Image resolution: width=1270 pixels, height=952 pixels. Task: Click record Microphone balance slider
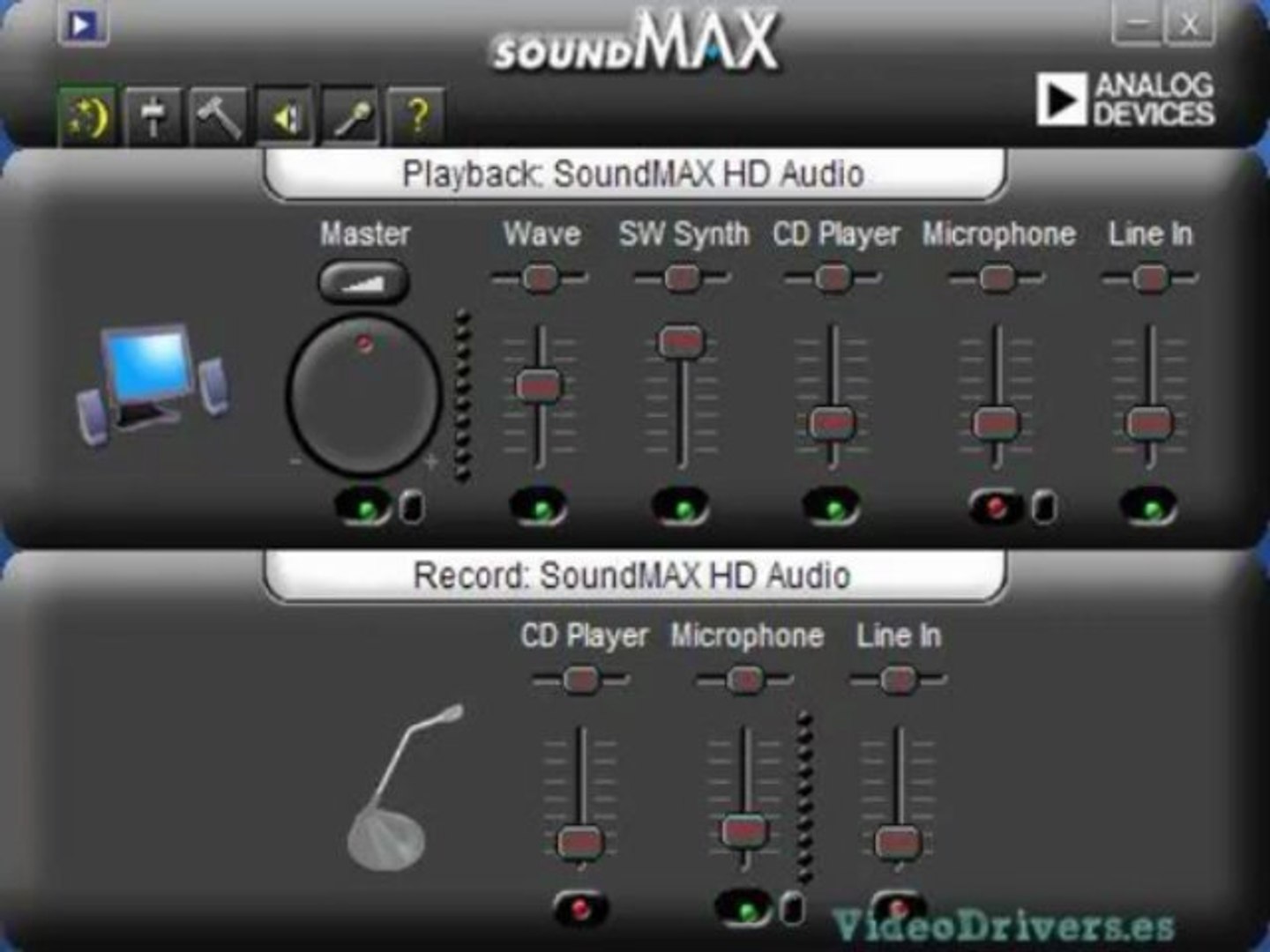point(745,680)
